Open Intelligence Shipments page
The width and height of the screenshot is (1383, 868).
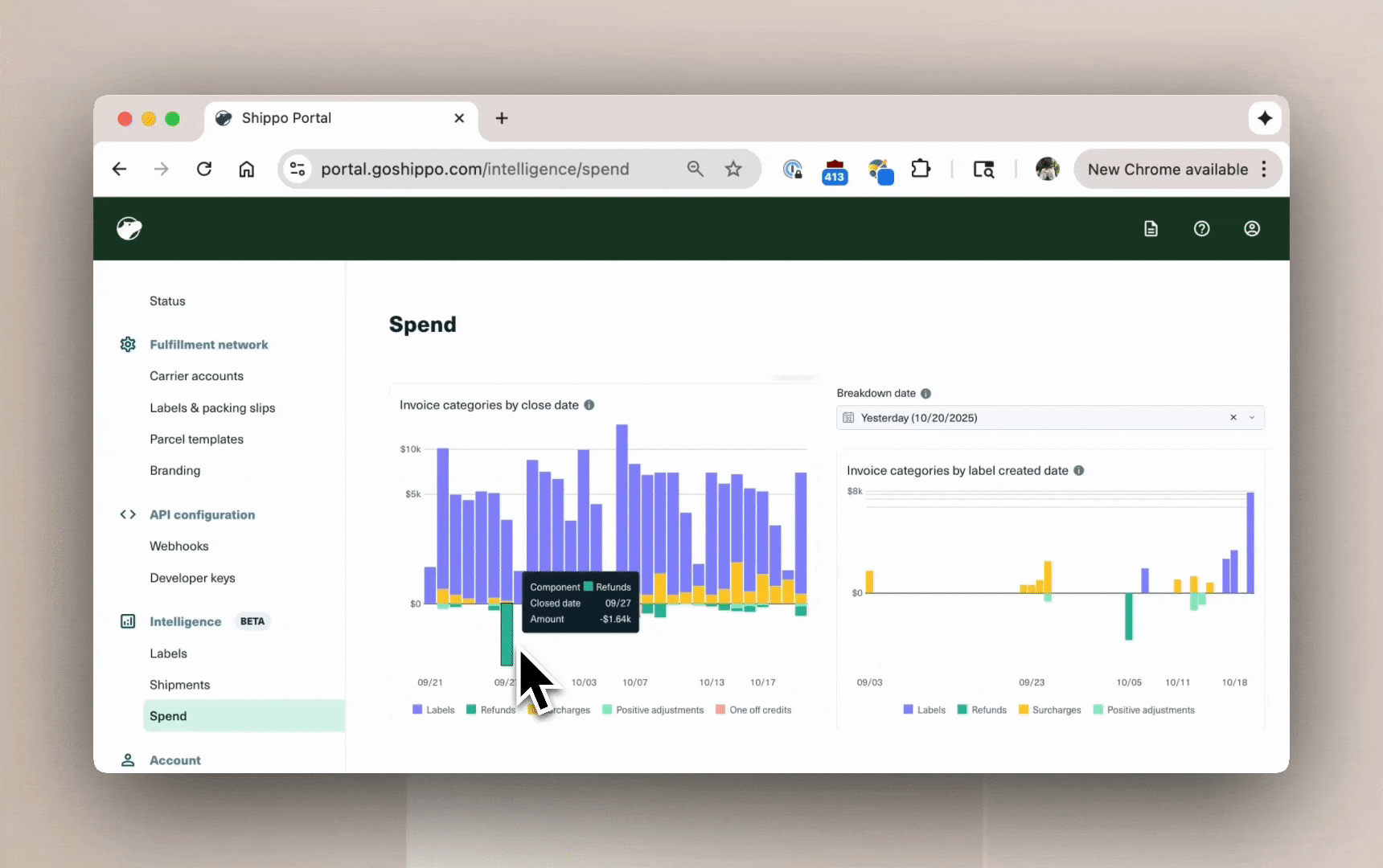pos(179,686)
